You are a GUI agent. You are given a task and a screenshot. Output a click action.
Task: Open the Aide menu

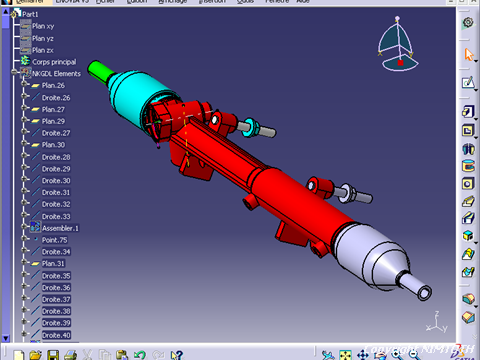[303, 2]
